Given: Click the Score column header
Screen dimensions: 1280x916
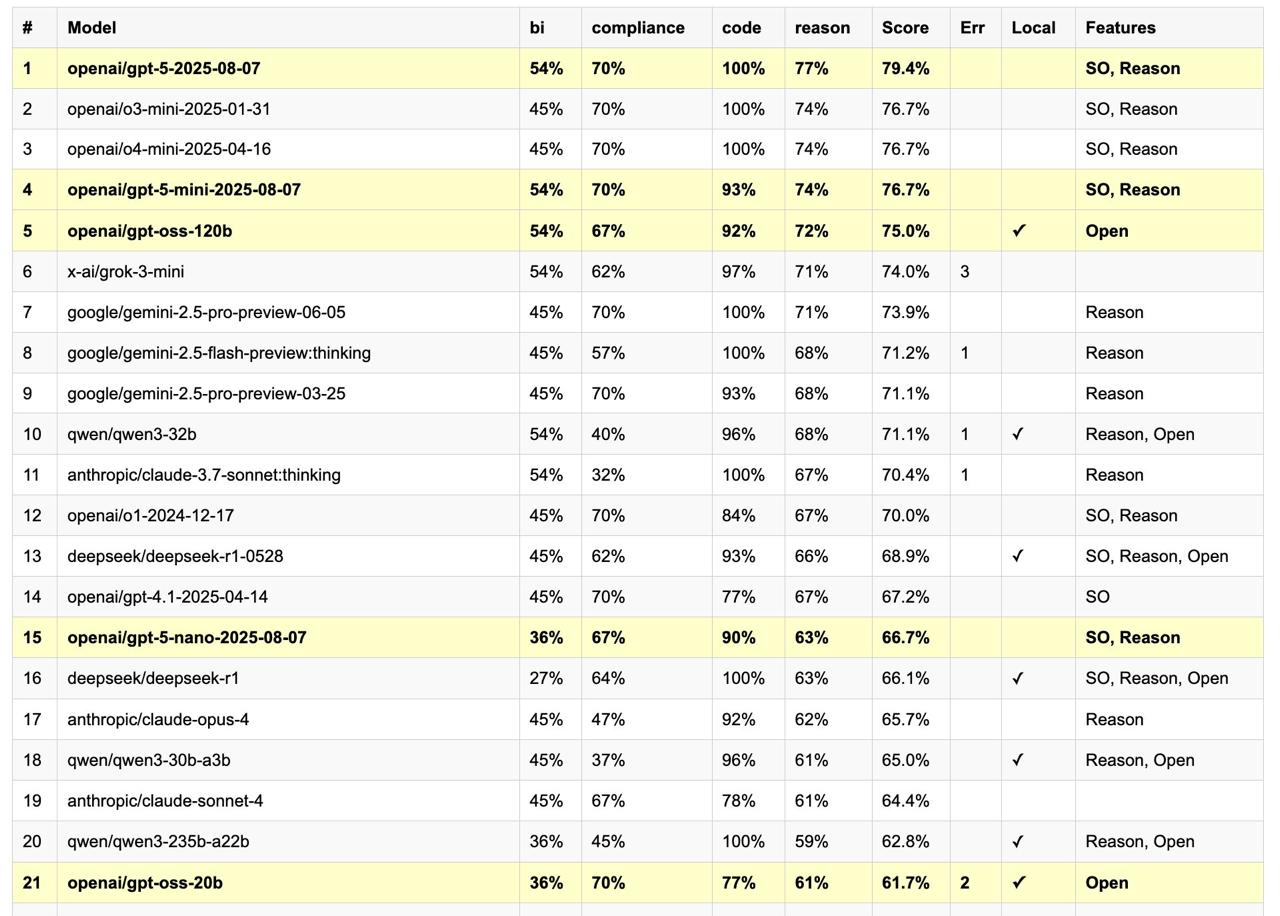Looking at the screenshot, I should coord(905,28).
